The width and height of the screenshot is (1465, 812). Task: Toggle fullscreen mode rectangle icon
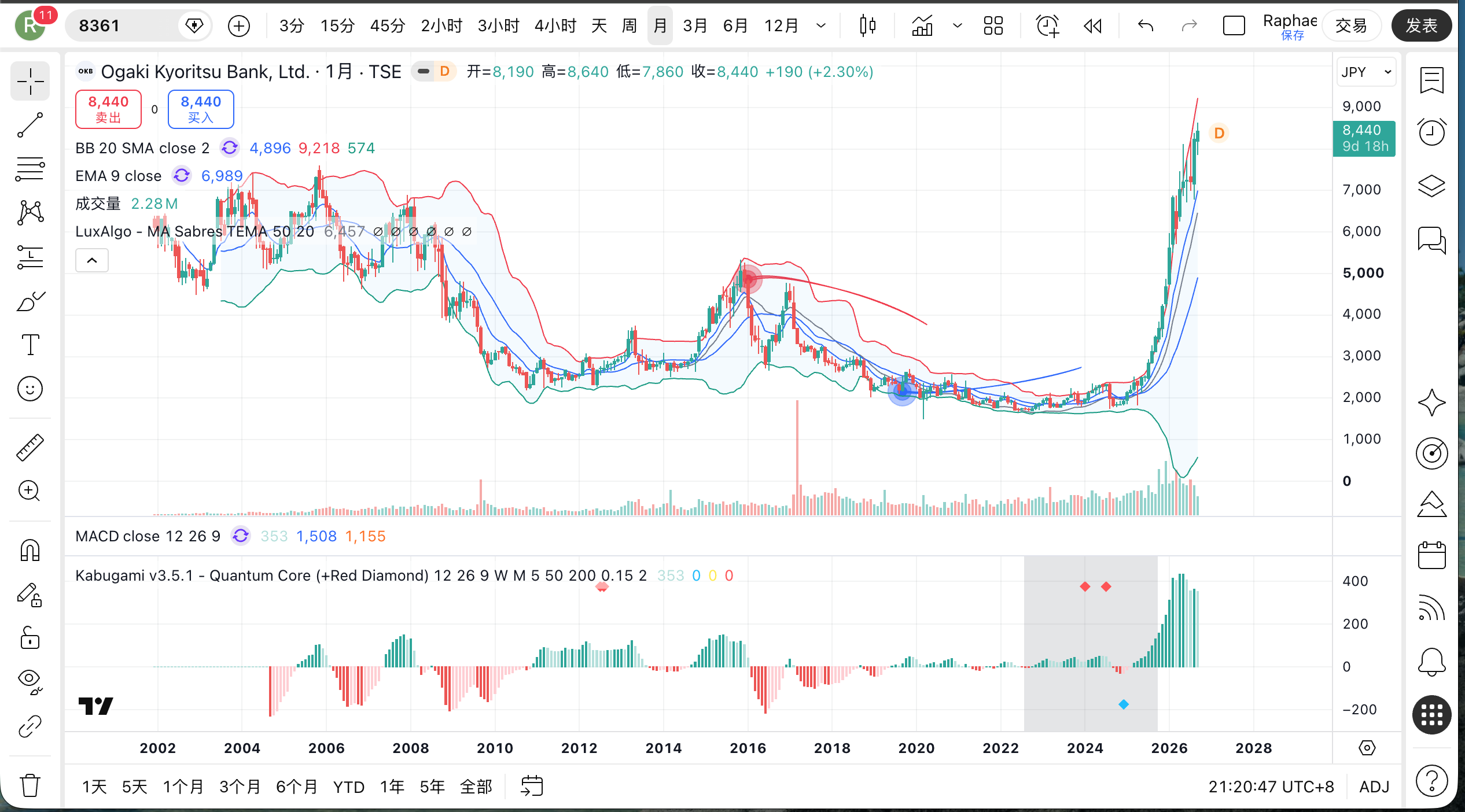[x=1234, y=25]
